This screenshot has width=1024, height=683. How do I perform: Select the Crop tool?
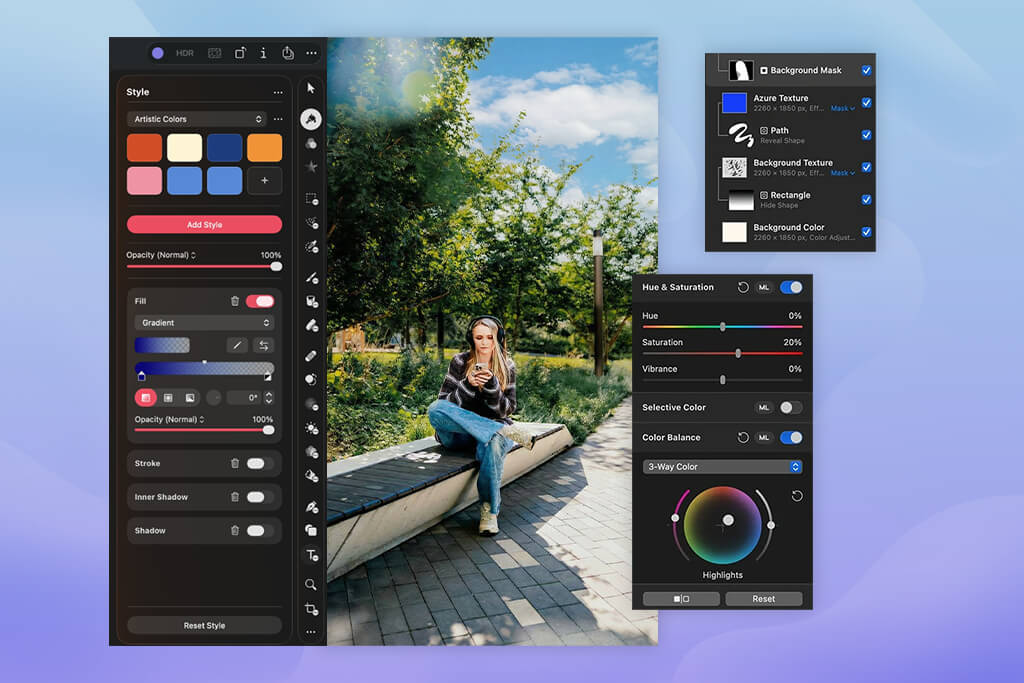coord(312,609)
